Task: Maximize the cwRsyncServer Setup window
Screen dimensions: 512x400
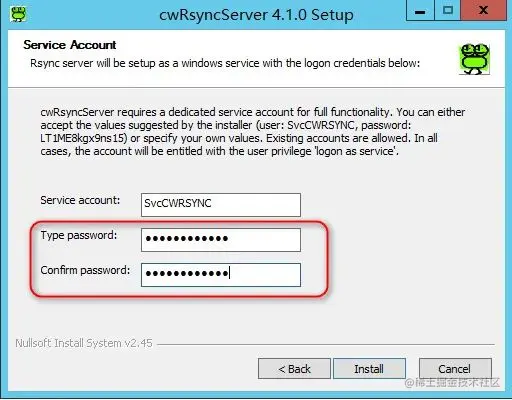Action: (x=447, y=11)
